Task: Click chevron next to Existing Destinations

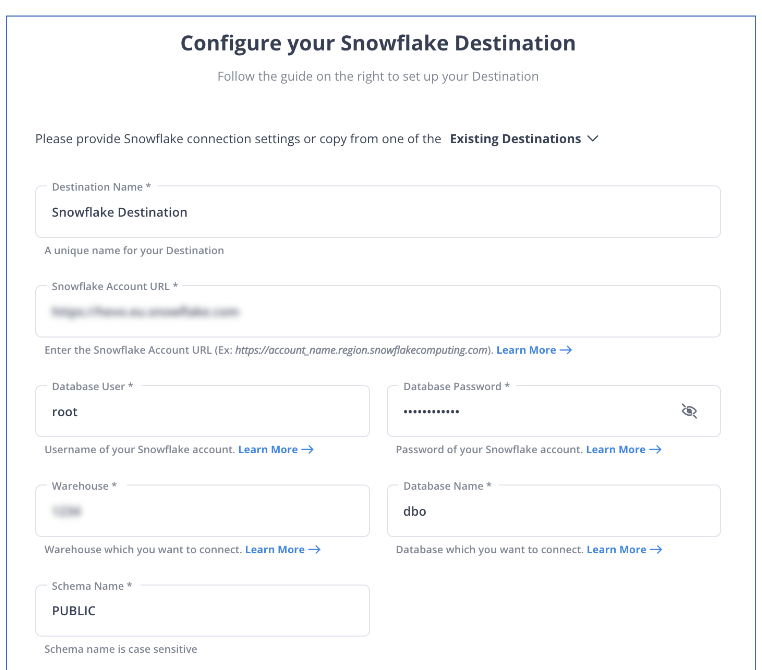Action: click(592, 138)
